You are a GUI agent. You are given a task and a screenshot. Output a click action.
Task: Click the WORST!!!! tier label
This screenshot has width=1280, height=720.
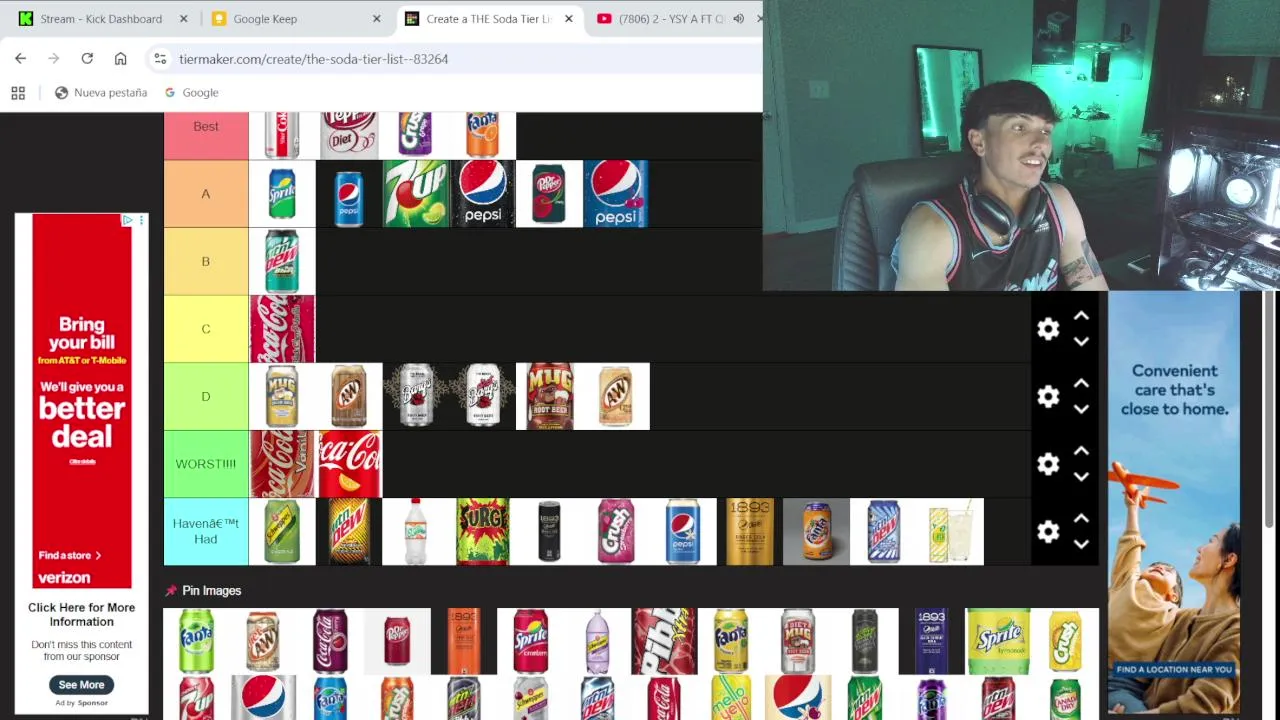pyautogui.click(x=206, y=464)
